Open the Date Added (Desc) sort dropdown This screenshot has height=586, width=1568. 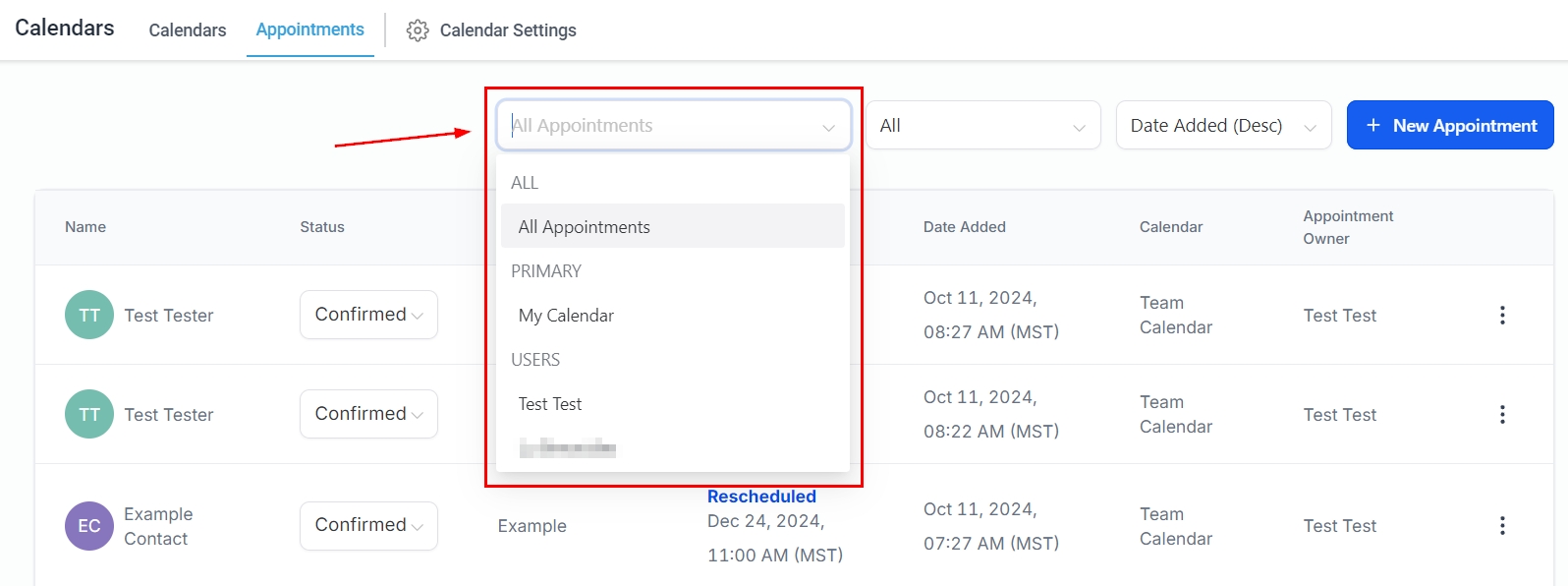1223,126
